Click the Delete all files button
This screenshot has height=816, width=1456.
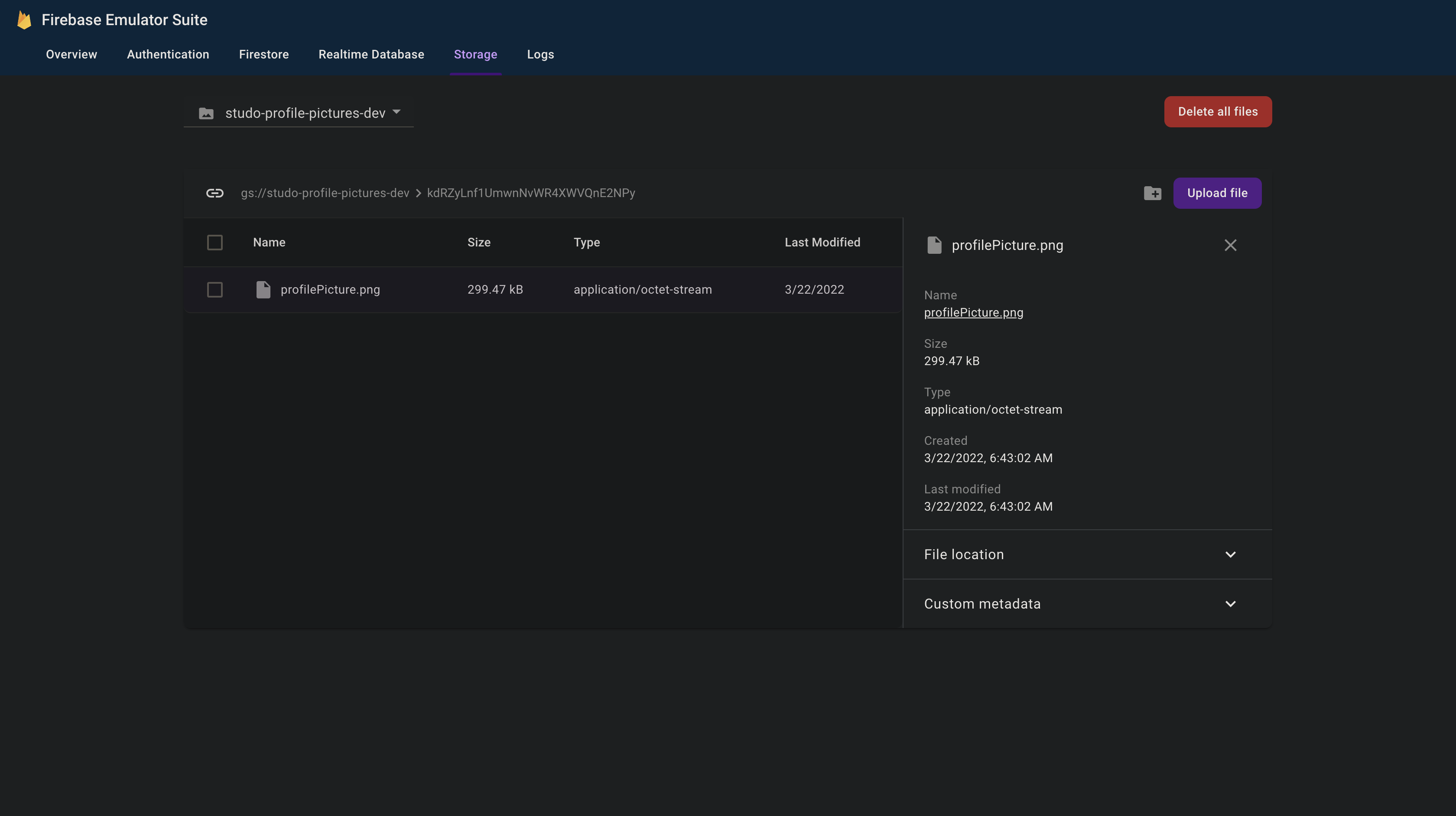1218,111
